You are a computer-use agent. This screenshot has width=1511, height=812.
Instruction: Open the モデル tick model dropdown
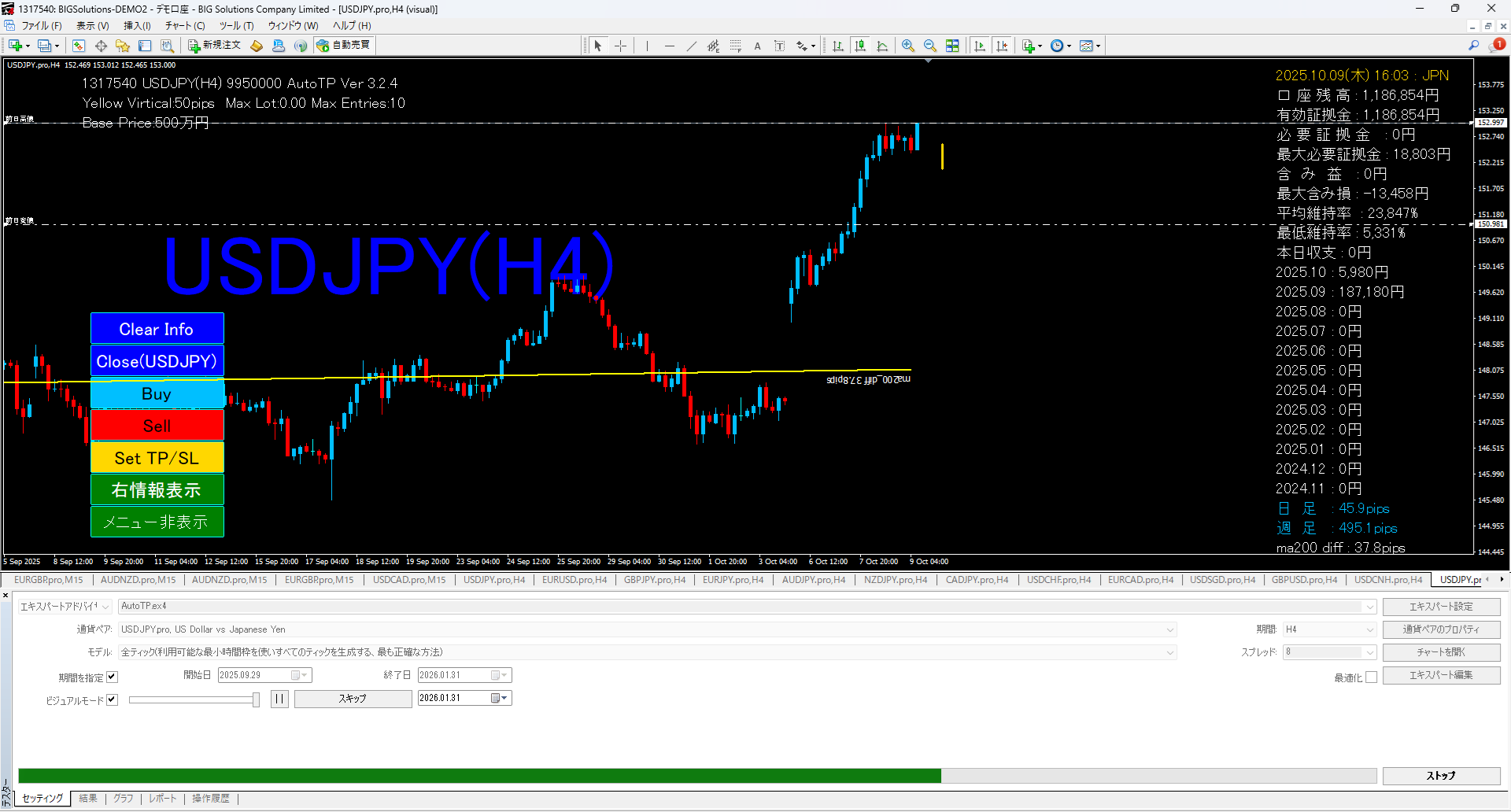click(647, 652)
